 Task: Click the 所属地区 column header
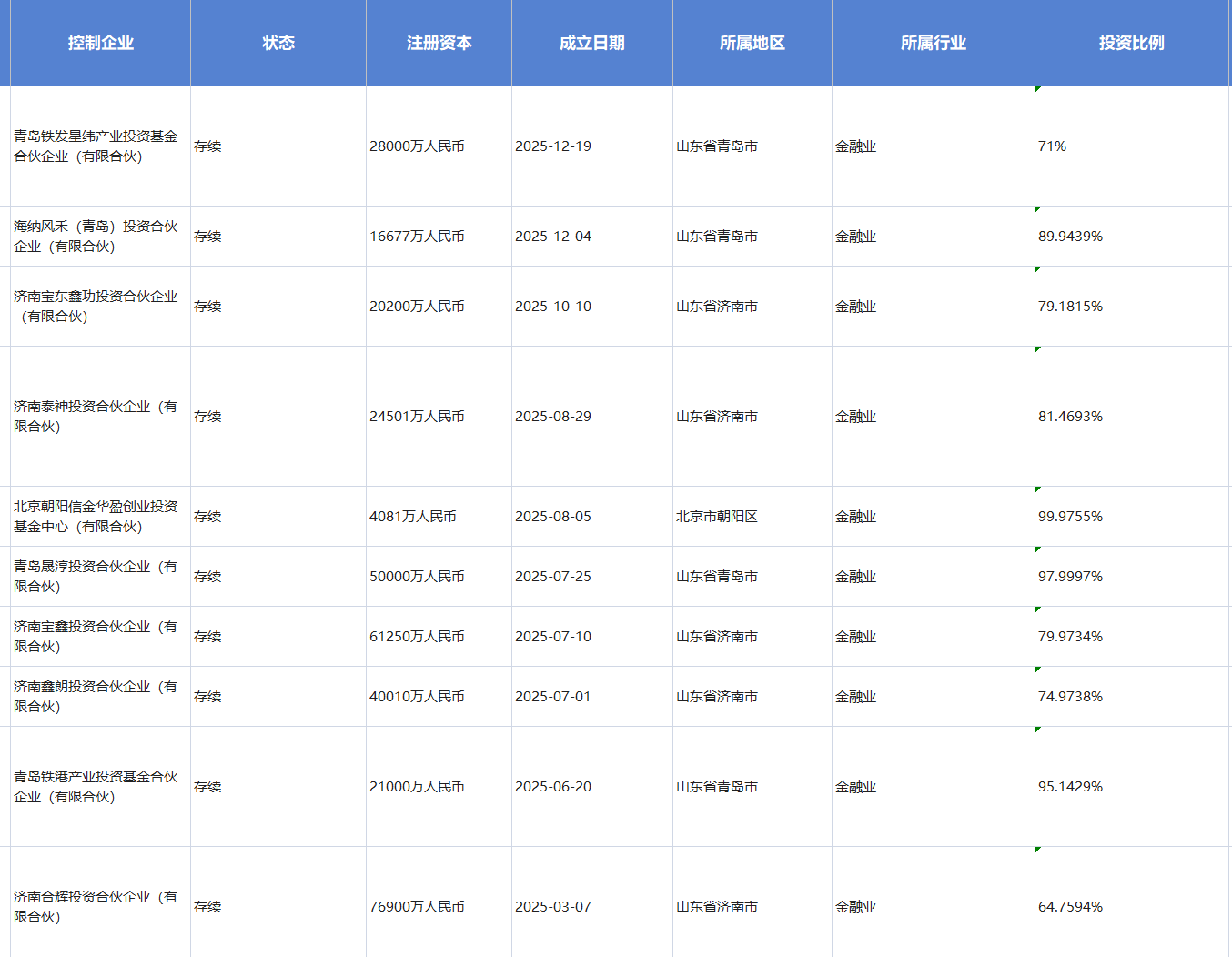(x=752, y=43)
